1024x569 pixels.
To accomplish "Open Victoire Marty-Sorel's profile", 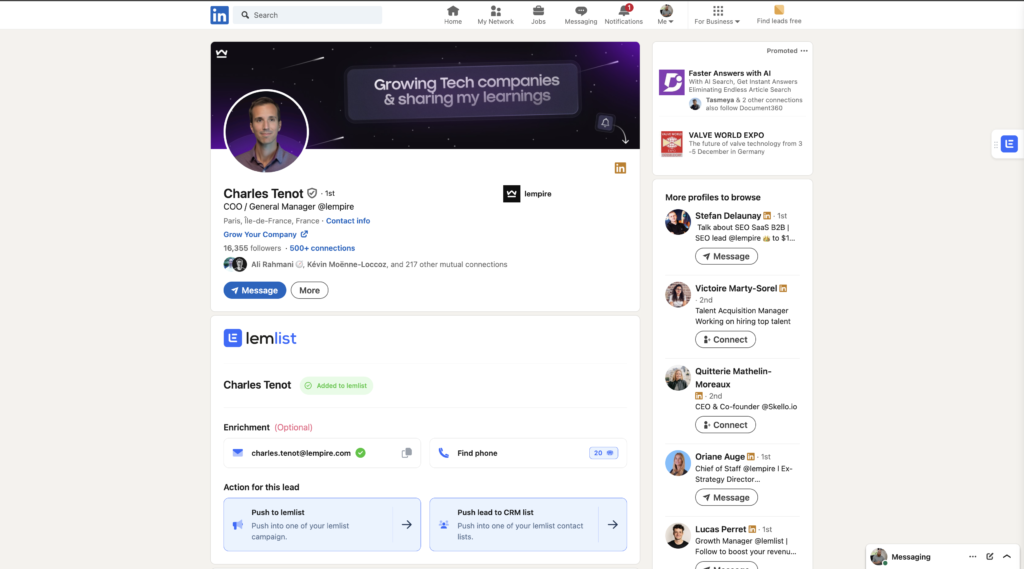I will (736, 288).
